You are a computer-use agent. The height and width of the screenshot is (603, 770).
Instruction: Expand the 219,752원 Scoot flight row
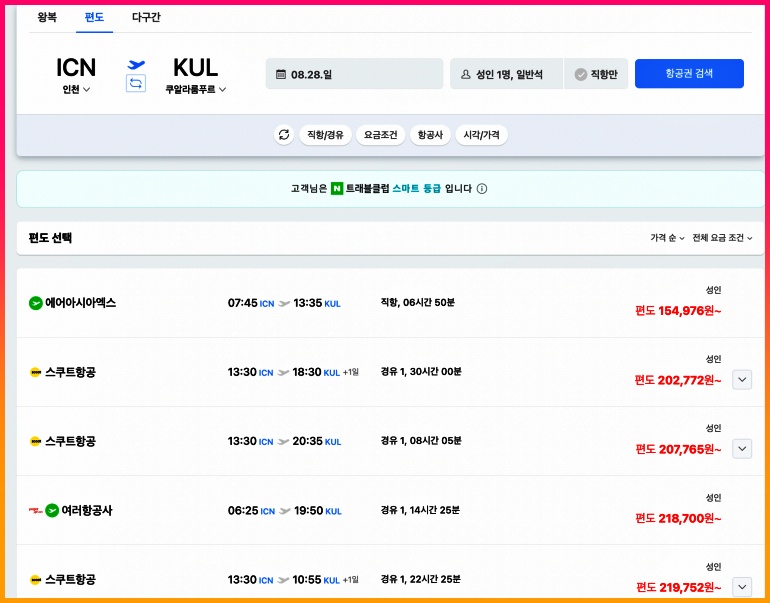point(742,587)
